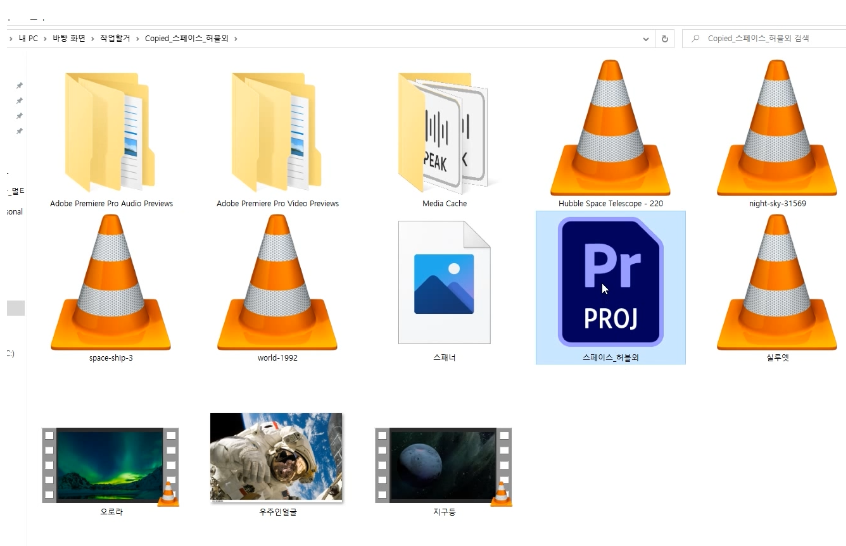Viewport: 846px width, 546px height.
Task: Go to 바탕 화면 in breadcrumb
Action: pos(69,38)
